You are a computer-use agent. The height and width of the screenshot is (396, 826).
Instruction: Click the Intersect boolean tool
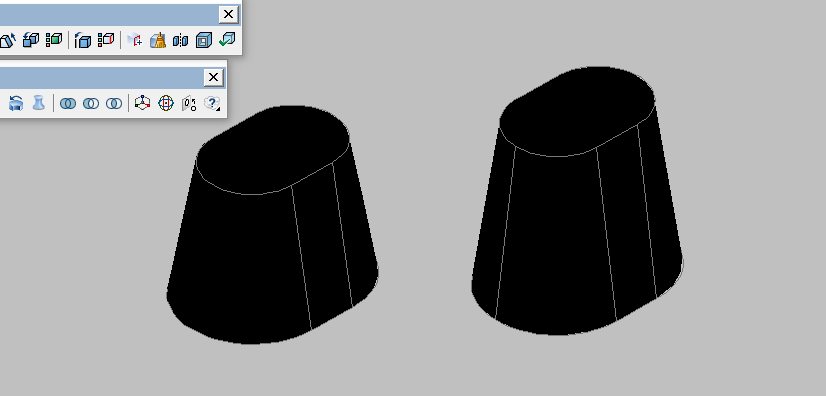(114, 103)
